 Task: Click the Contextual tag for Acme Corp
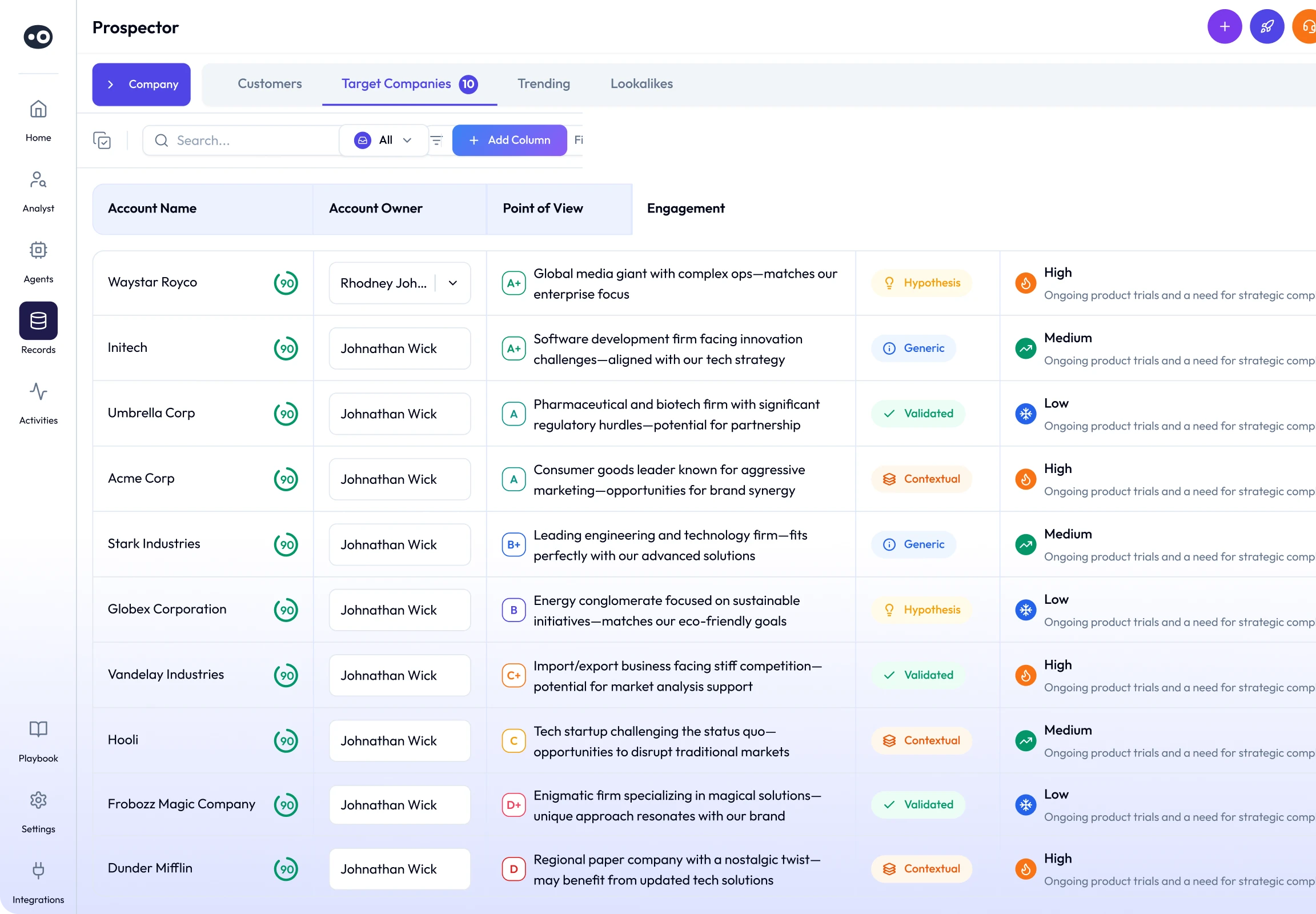[x=921, y=479]
